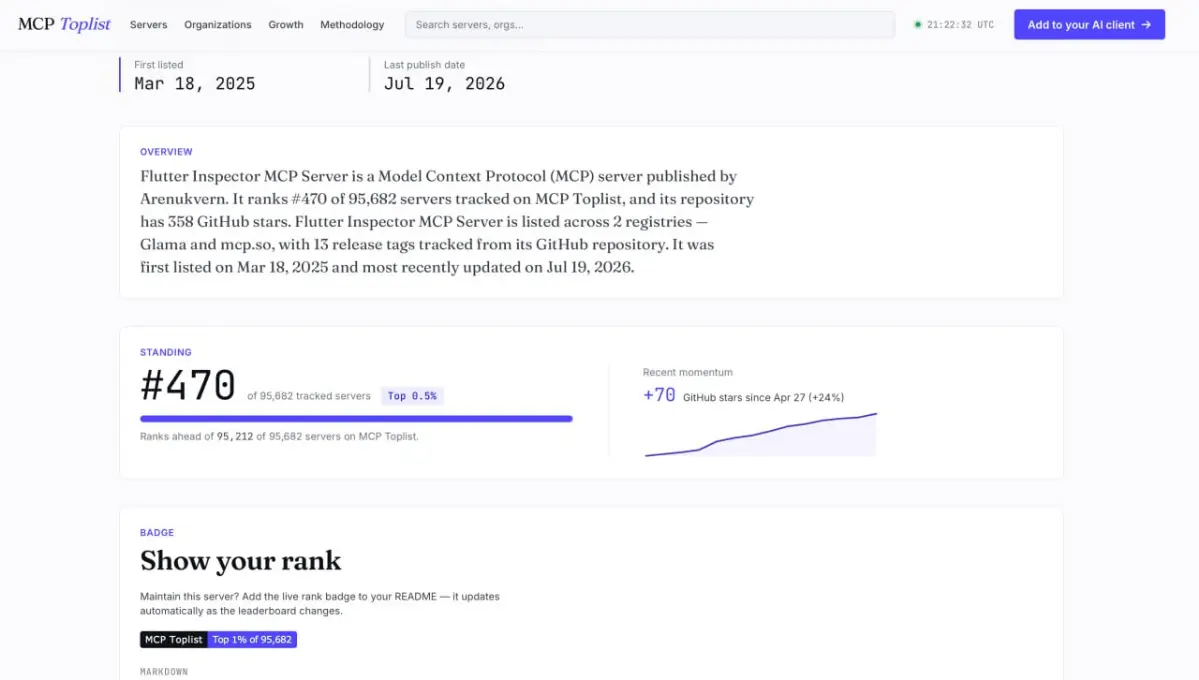The width and height of the screenshot is (1199, 680).
Task: Click the Recent momentum label
Action: [687, 373]
